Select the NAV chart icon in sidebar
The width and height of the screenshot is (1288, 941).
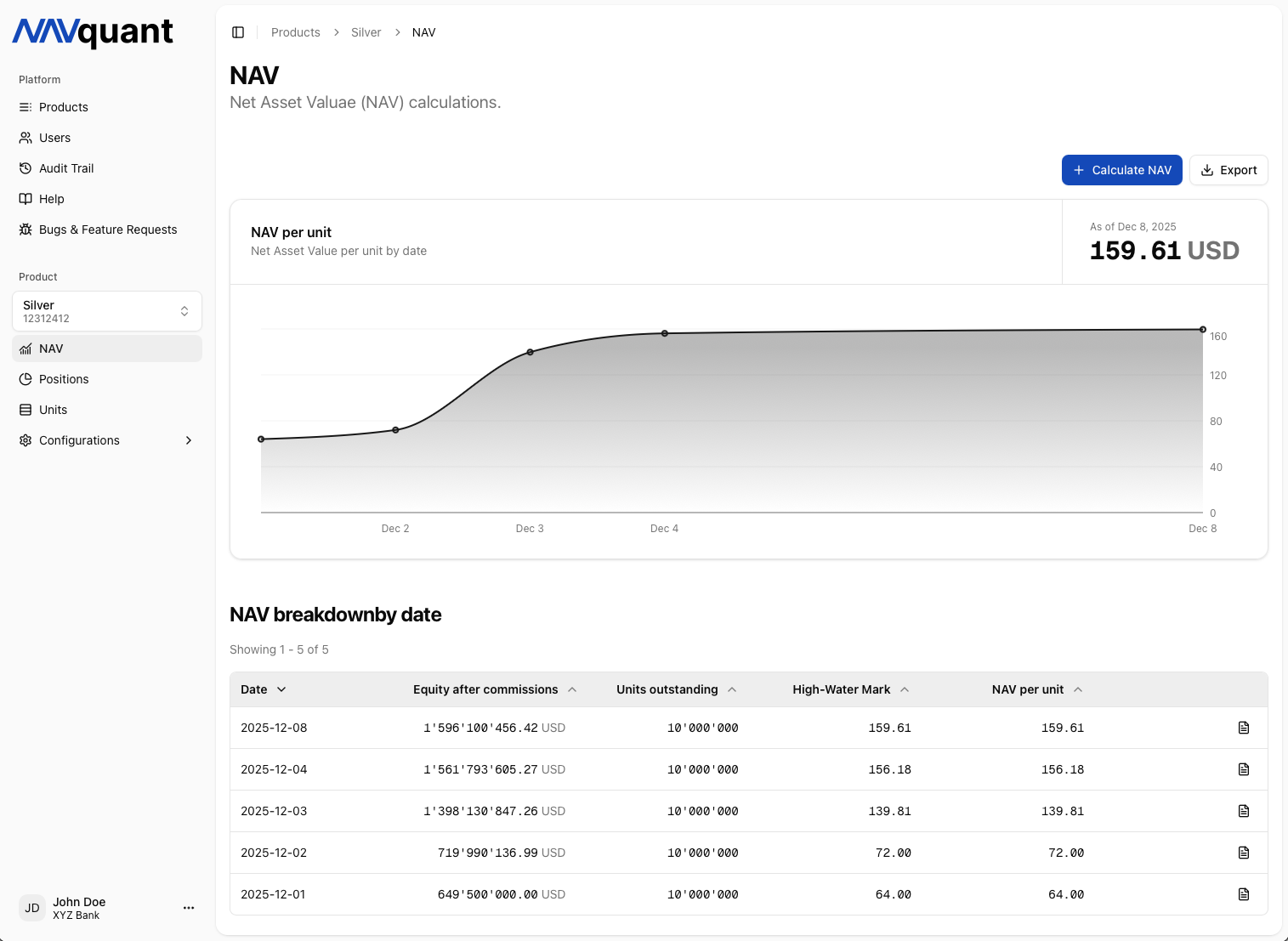point(26,349)
